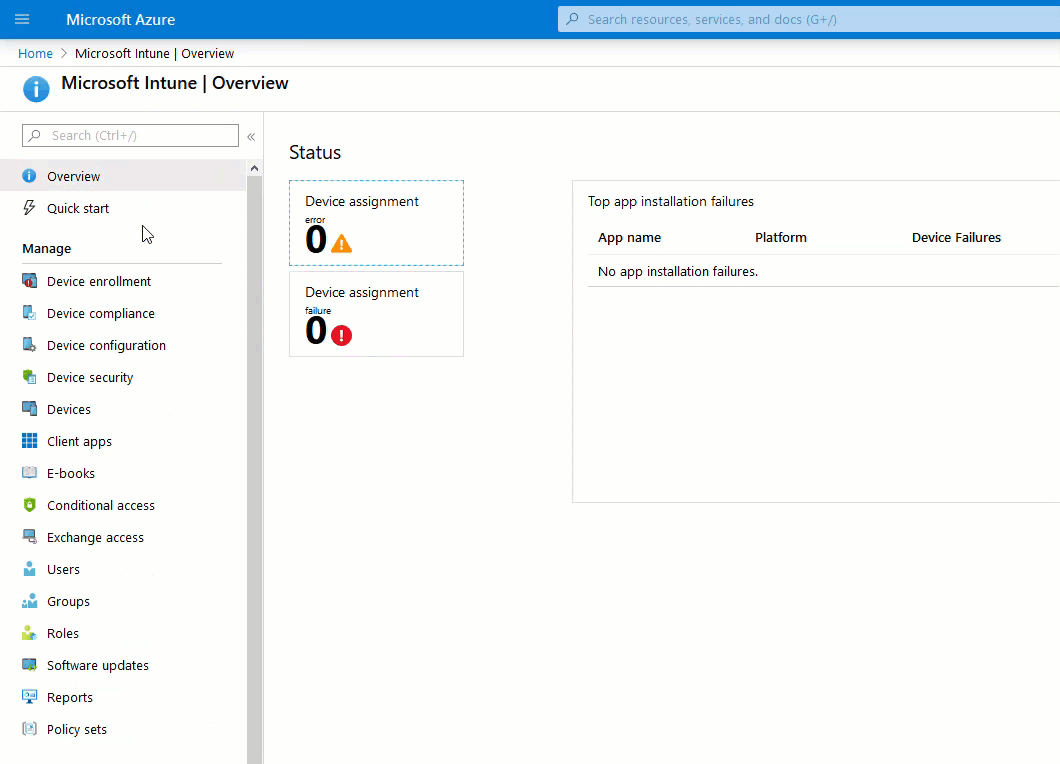Click 'Top app installation failures' heading
The image size is (1060, 764).
(x=671, y=201)
